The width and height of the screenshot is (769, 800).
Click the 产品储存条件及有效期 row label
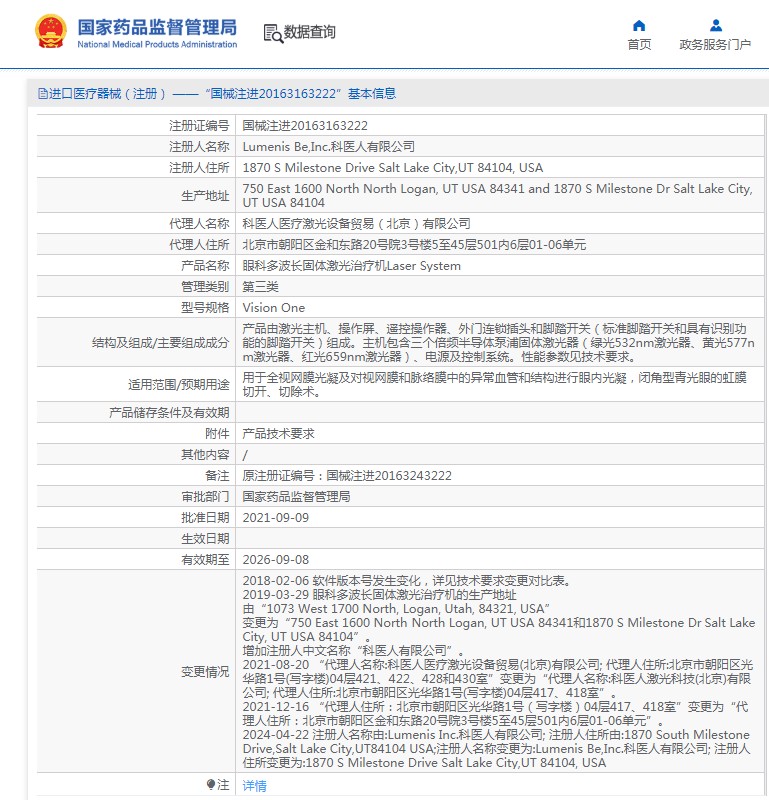click(x=169, y=412)
